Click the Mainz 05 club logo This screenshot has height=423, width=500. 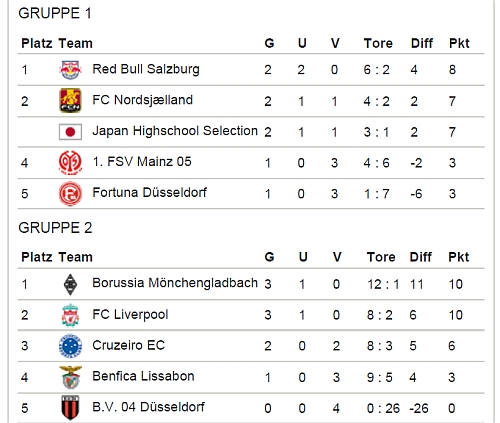point(70,163)
